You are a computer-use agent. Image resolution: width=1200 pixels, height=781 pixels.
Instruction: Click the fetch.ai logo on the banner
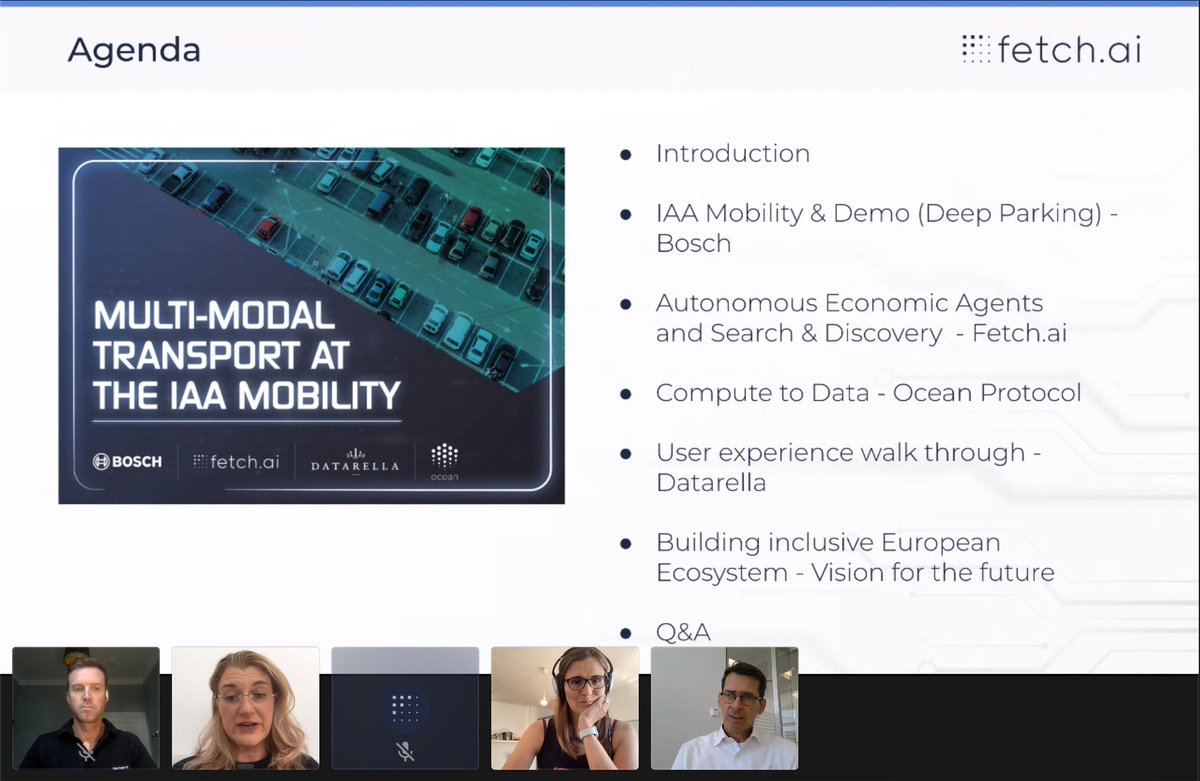click(236, 462)
